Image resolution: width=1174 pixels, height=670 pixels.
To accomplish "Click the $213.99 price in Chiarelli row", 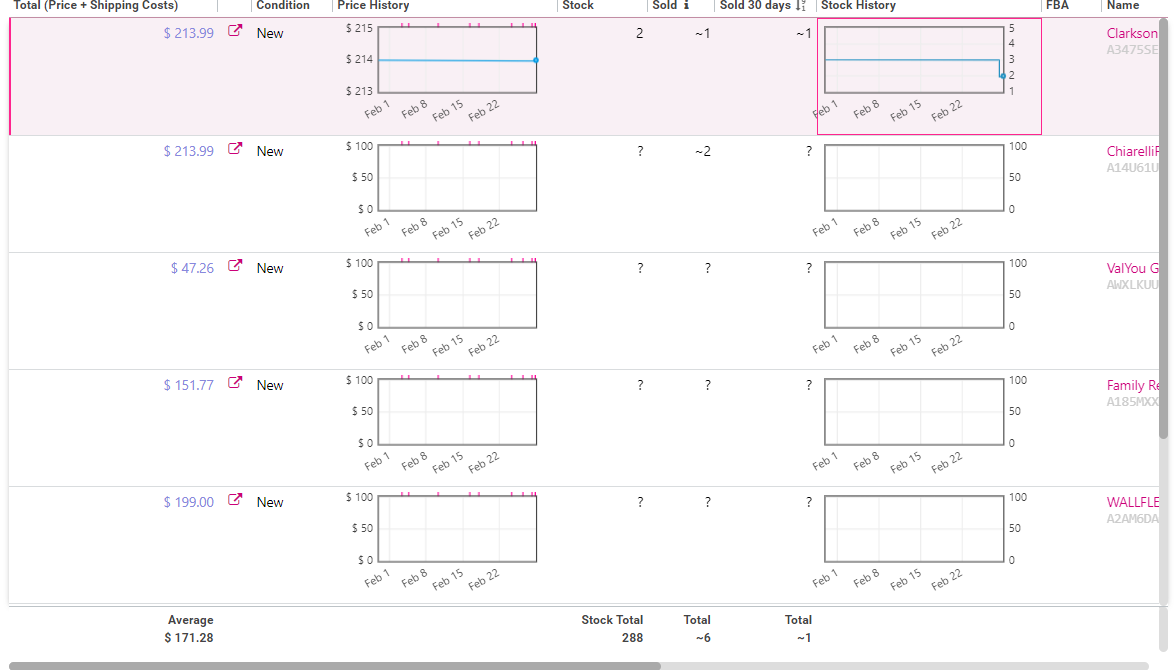I will click(189, 151).
